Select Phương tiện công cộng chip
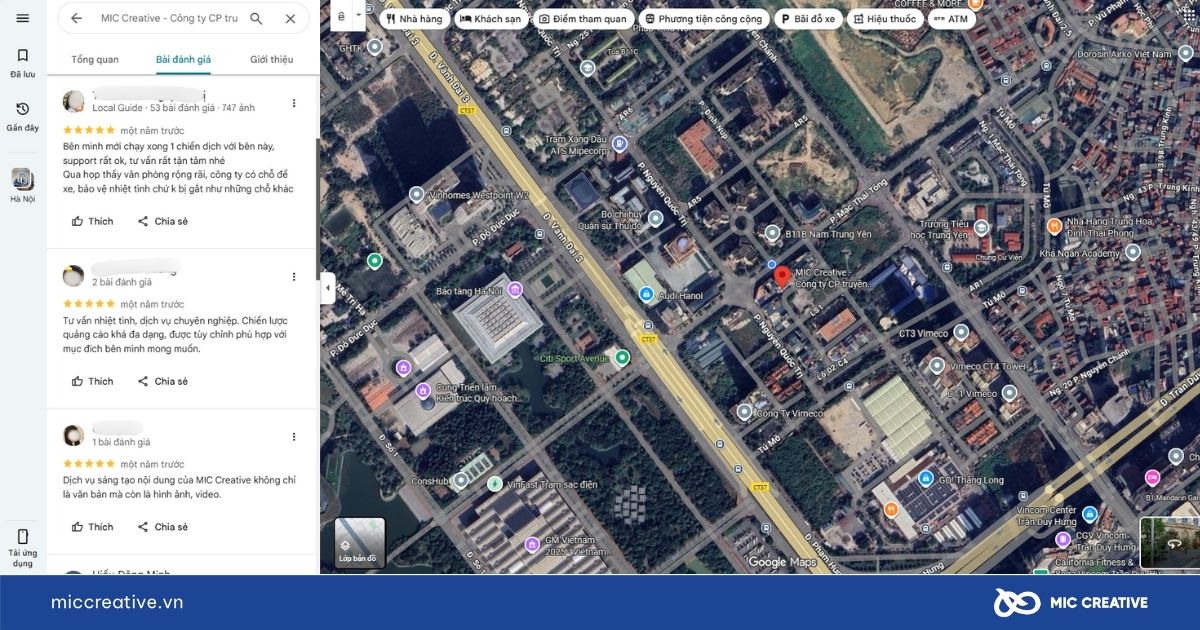 [x=703, y=19]
